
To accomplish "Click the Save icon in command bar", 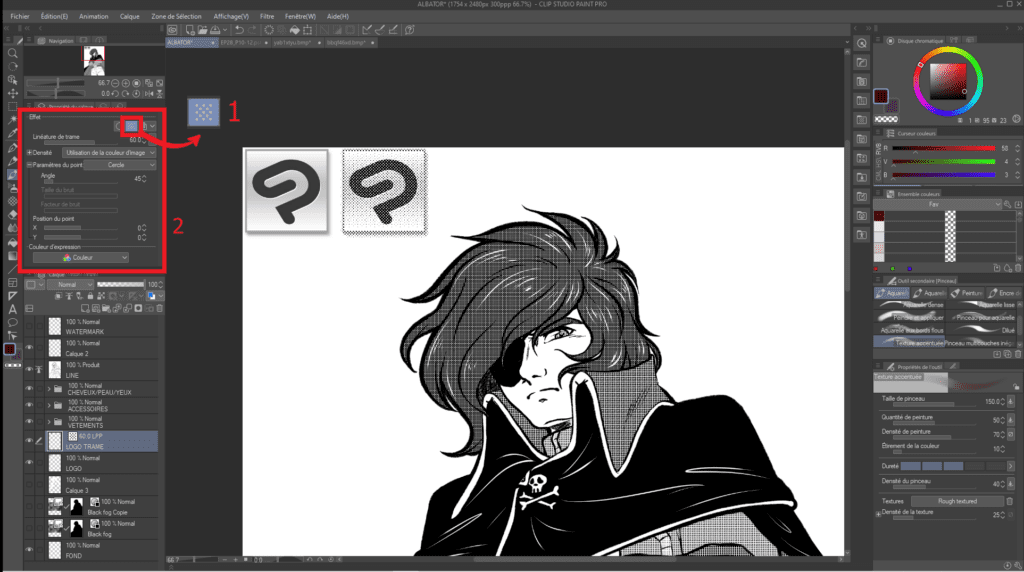I will pos(215,30).
